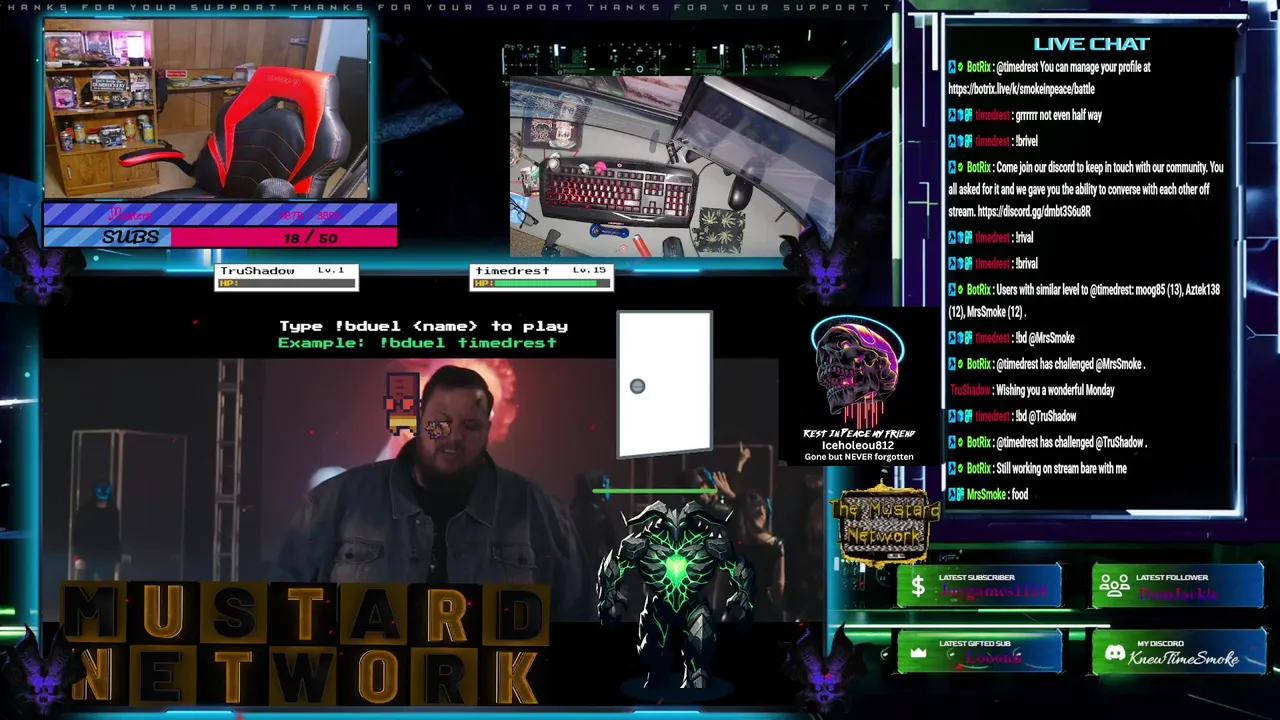The image size is (1280, 720).
Task: Click the SUBS 18 / 50 goal bar
Action: point(220,237)
